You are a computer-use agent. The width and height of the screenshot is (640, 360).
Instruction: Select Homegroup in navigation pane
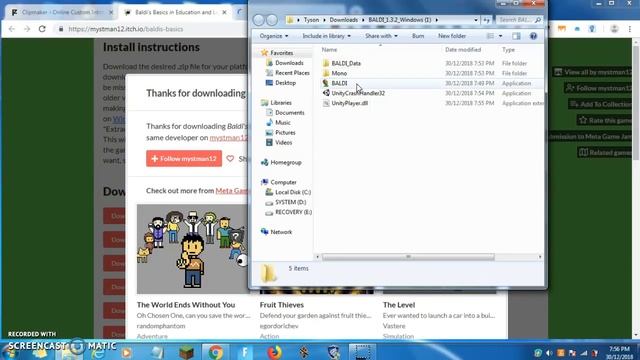tap(281, 162)
